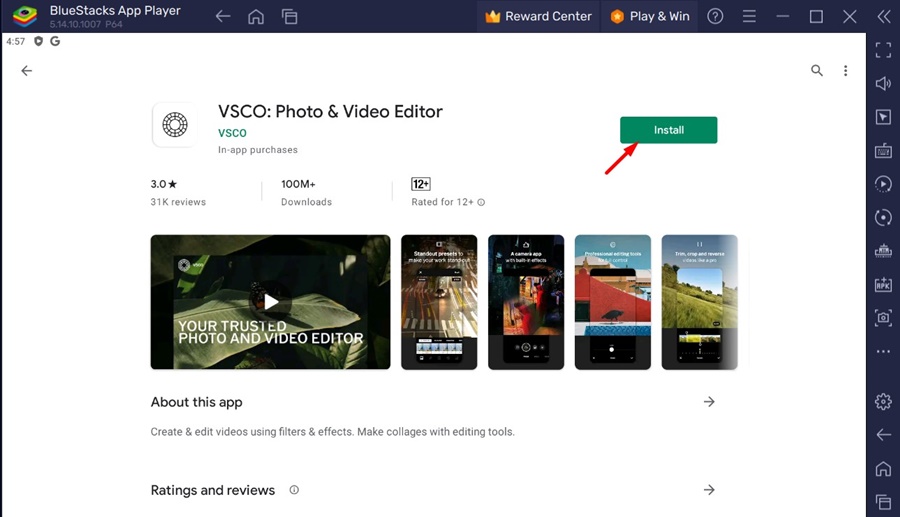Open keyboard game controls in sidebar
900x517 pixels.
coord(883,151)
